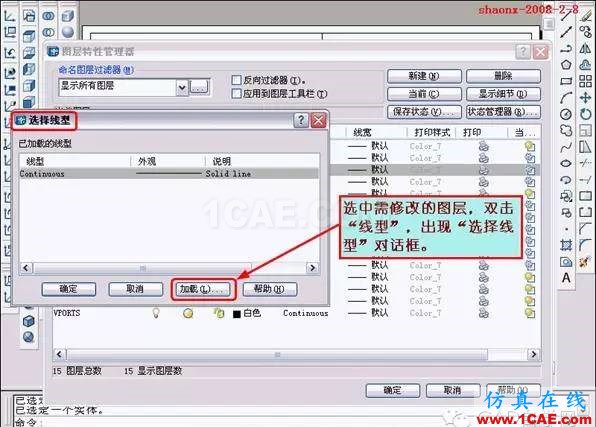Switch to Top view cube icon

[x=29, y=36]
